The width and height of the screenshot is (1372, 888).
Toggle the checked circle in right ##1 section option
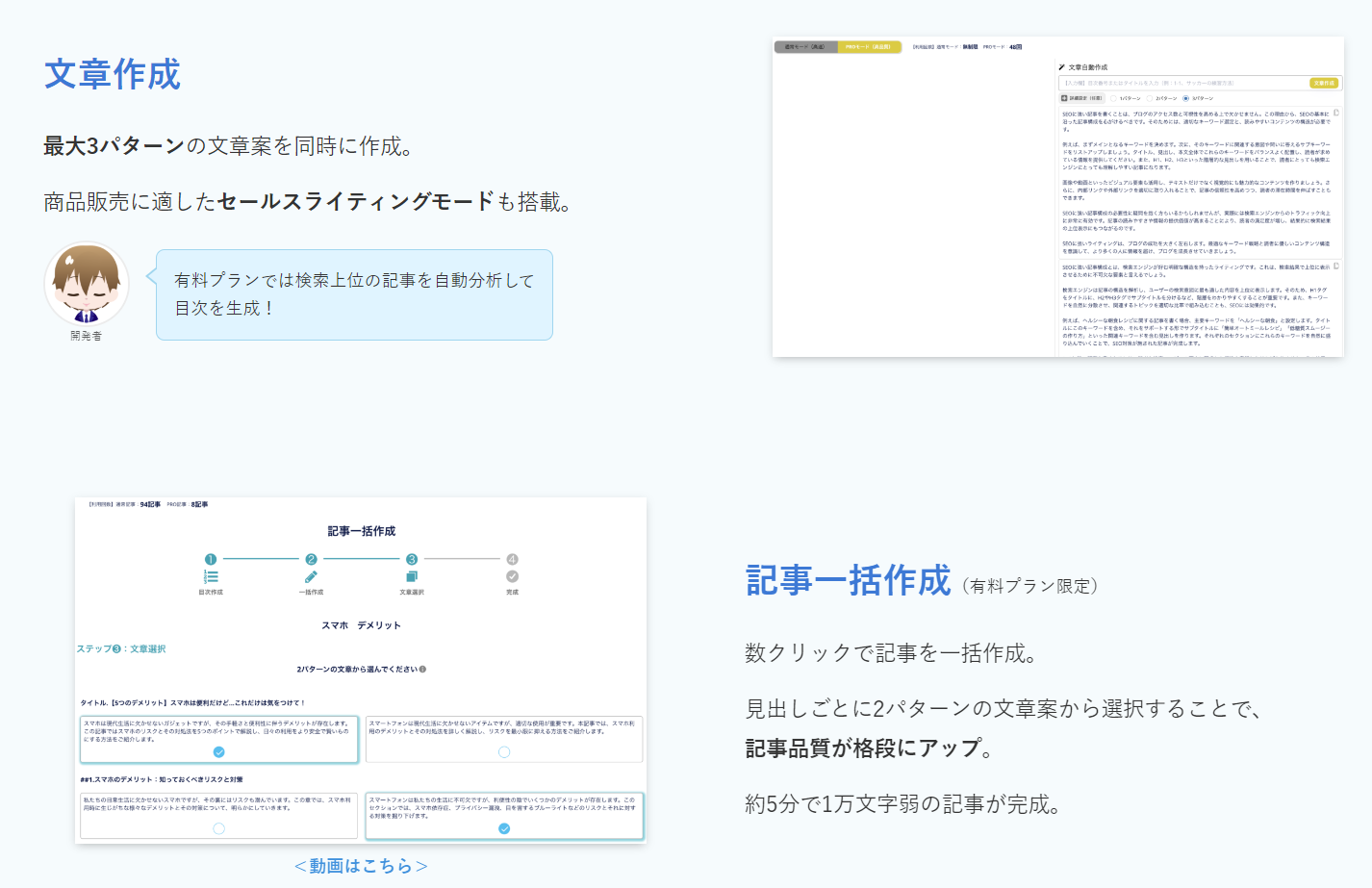click(504, 828)
